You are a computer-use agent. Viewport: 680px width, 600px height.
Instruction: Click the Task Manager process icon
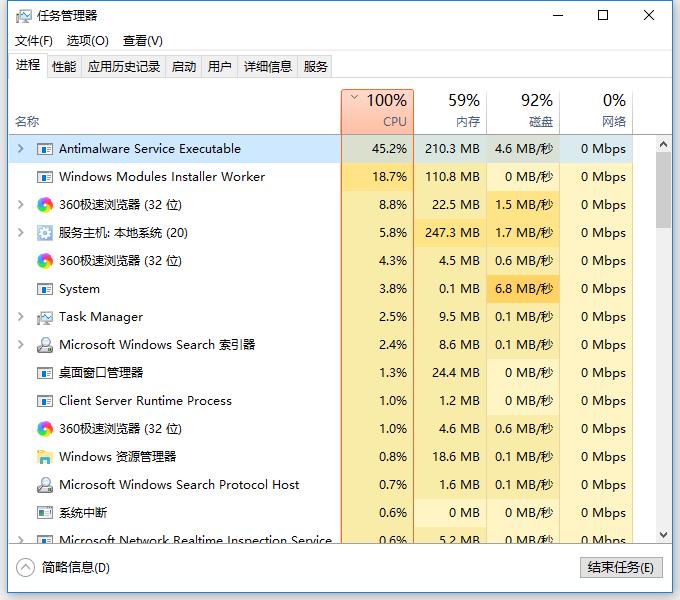click(45, 317)
